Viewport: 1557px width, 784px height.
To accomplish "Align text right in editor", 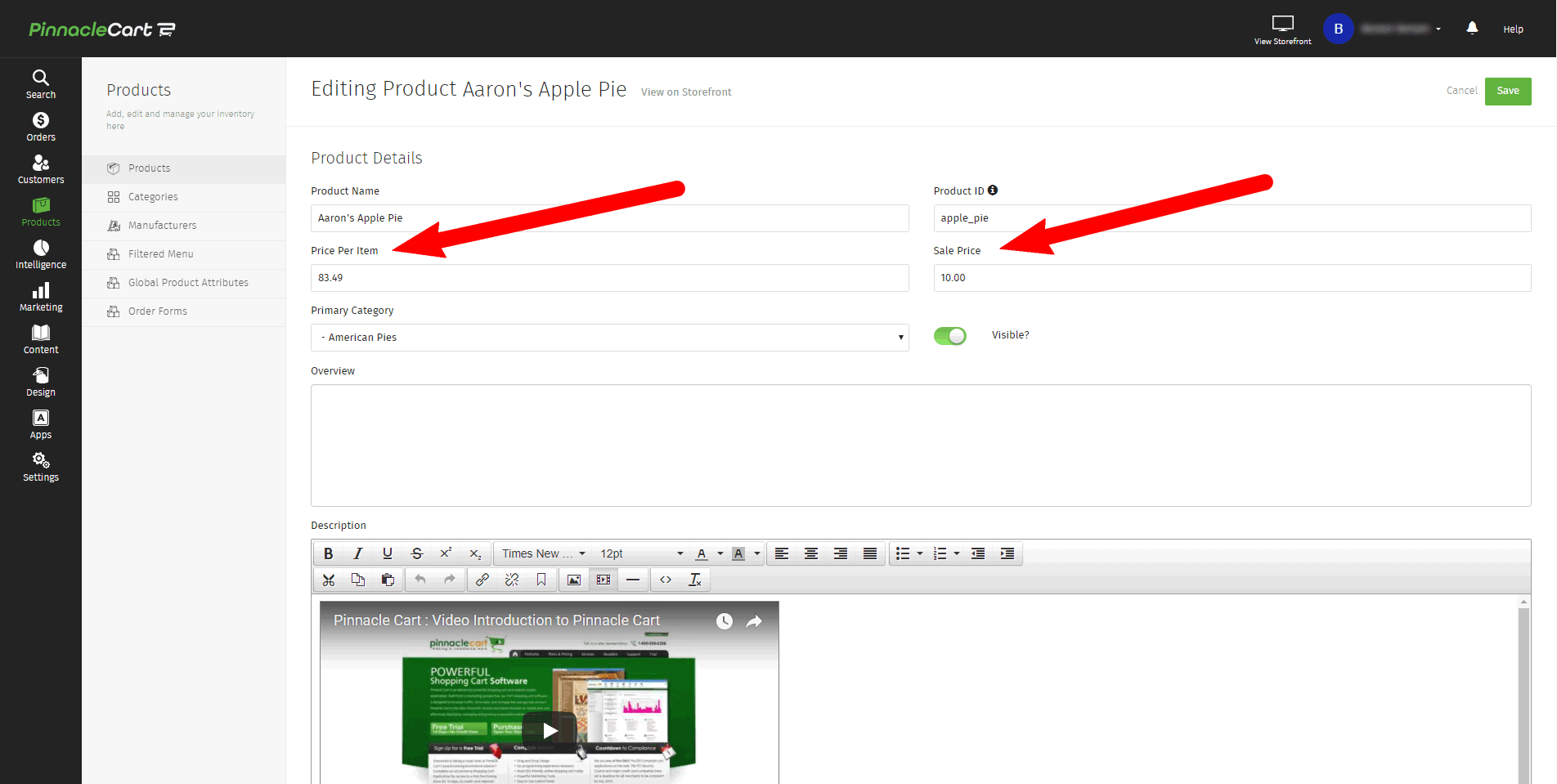I will point(841,553).
